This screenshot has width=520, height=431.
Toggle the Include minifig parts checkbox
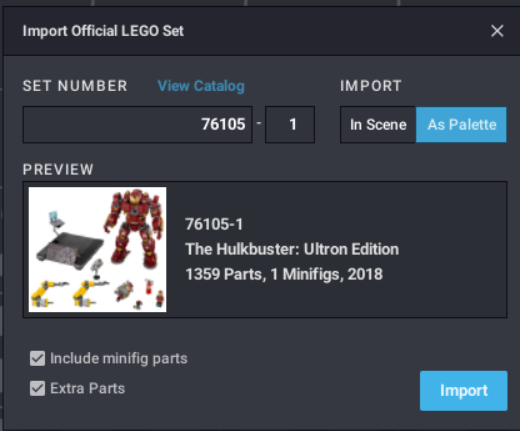click(x=37, y=359)
